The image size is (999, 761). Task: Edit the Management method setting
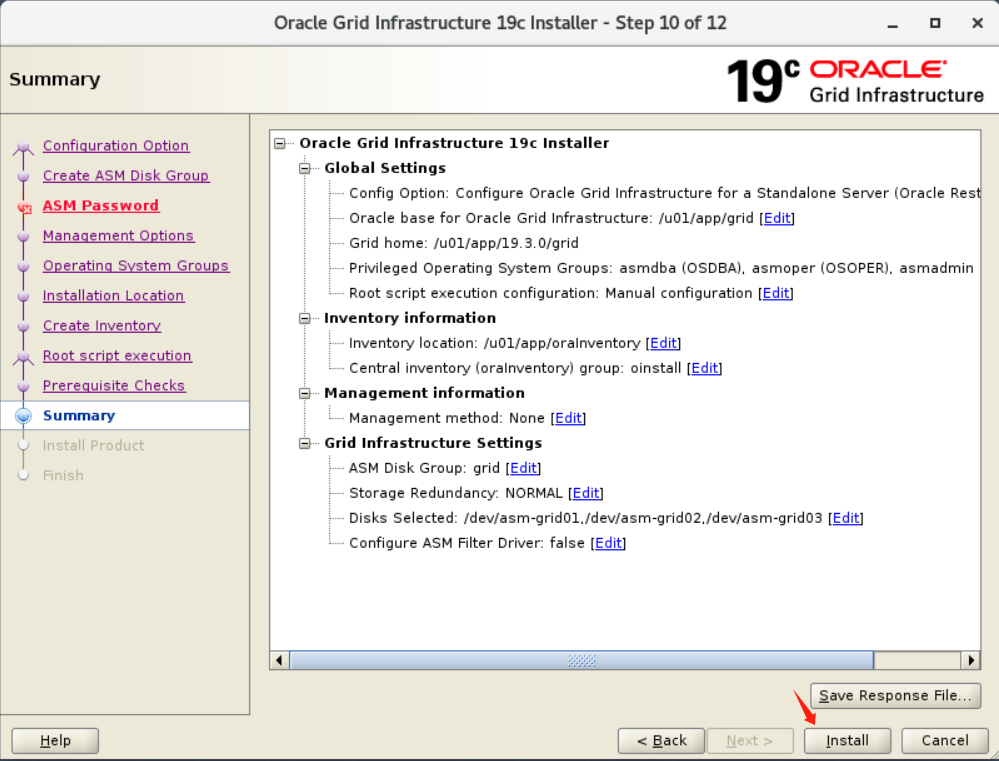tap(568, 418)
